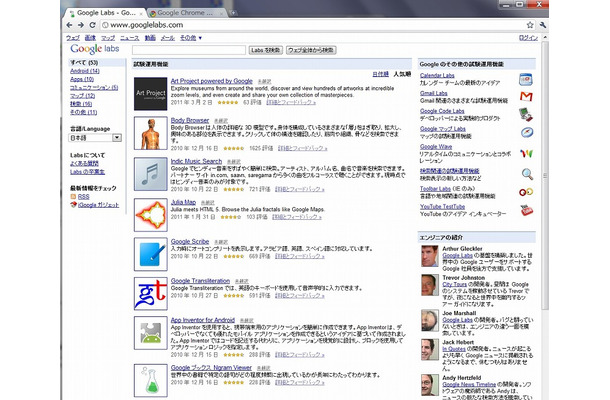Viewport: 610px width, 400px height.
Task: Open the 画像 link in the top navigation
Action: [90, 38]
